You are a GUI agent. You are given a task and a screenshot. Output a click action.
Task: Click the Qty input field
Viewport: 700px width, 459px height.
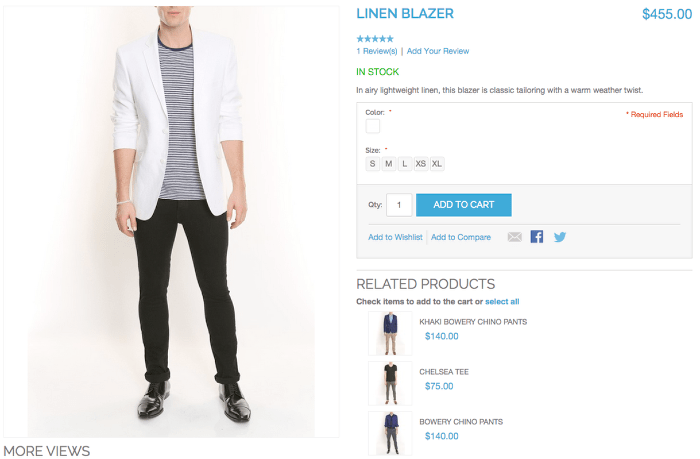tap(399, 205)
